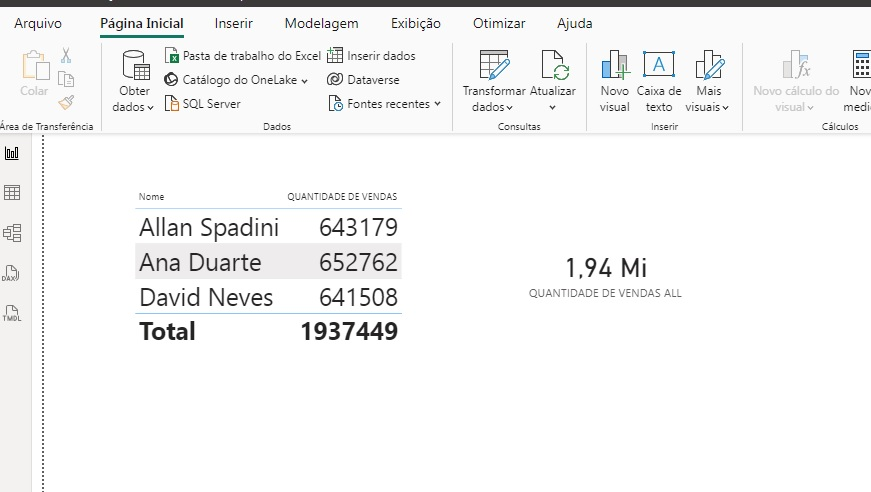This screenshot has height=492, width=871.
Task: Open the Arquivo menu
Action: coord(38,23)
